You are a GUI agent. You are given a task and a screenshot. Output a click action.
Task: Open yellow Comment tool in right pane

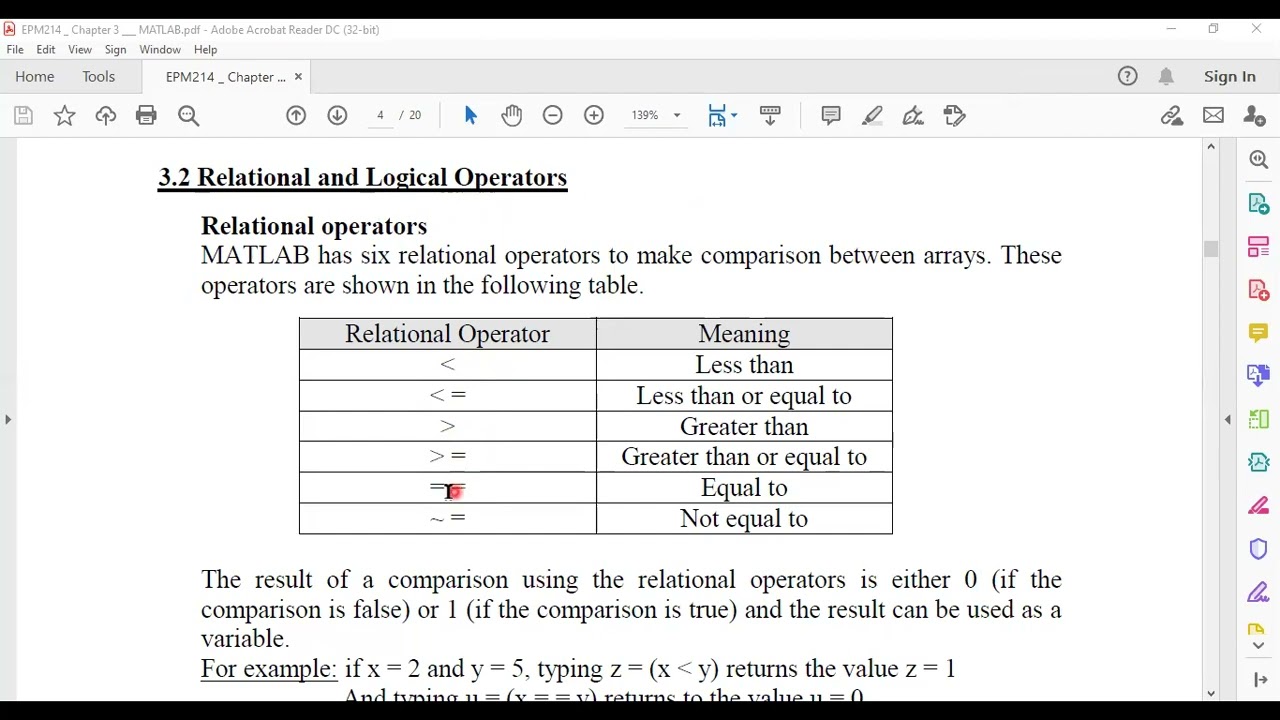coord(1259,333)
